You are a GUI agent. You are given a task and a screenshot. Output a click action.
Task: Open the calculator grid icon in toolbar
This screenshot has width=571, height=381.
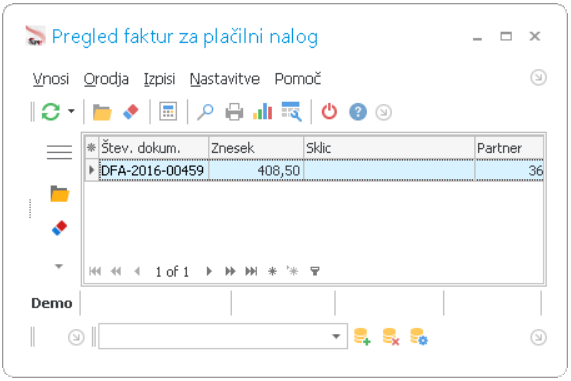(168, 111)
